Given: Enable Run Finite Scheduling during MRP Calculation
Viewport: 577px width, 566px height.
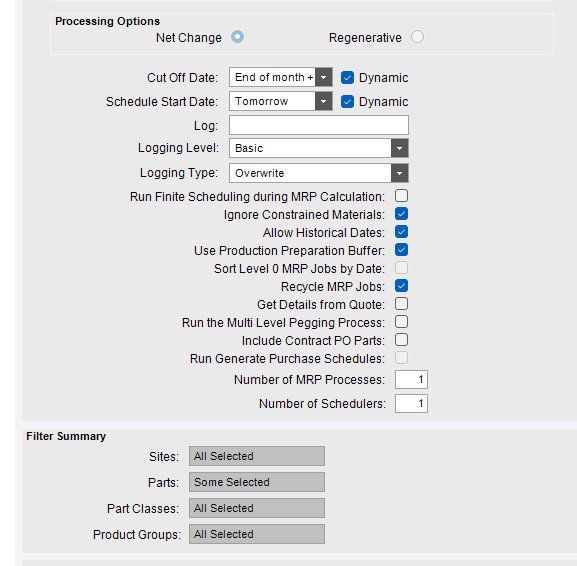Looking at the screenshot, I should 401,196.
